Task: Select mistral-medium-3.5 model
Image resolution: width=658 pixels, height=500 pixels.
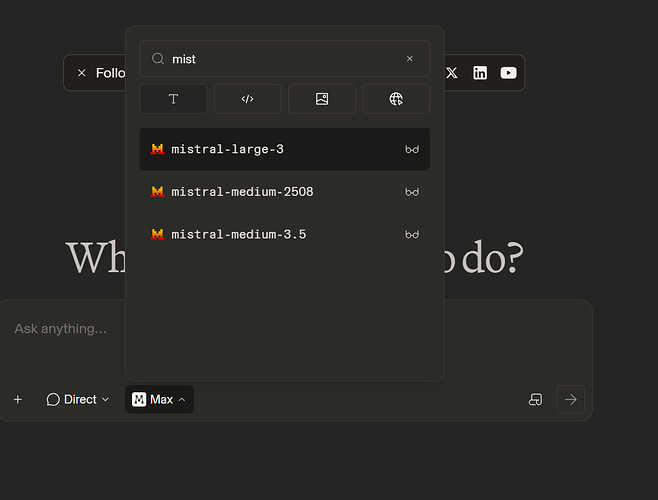Action: (x=285, y=234)
